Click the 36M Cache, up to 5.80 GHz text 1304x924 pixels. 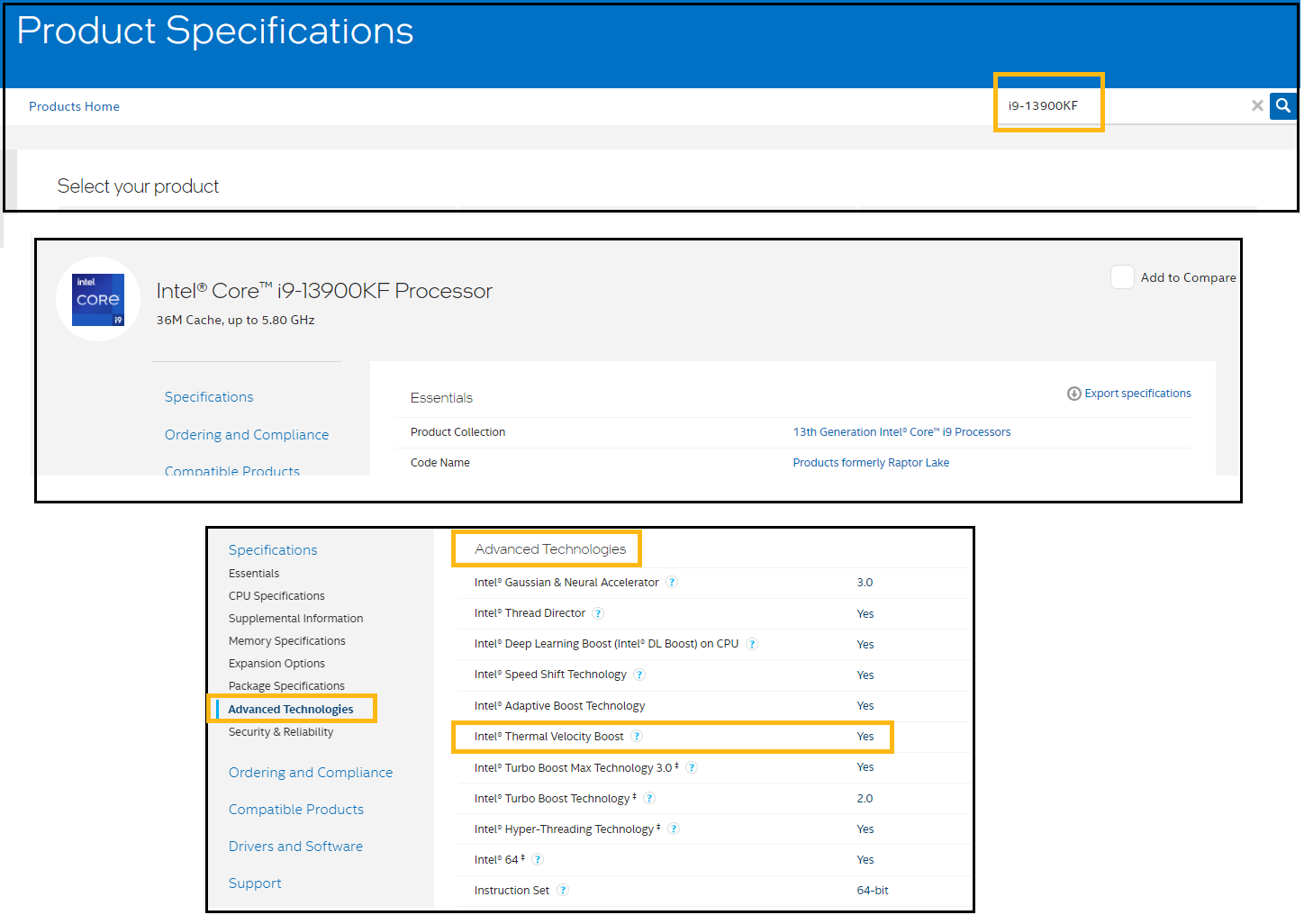tap(236, 320)
